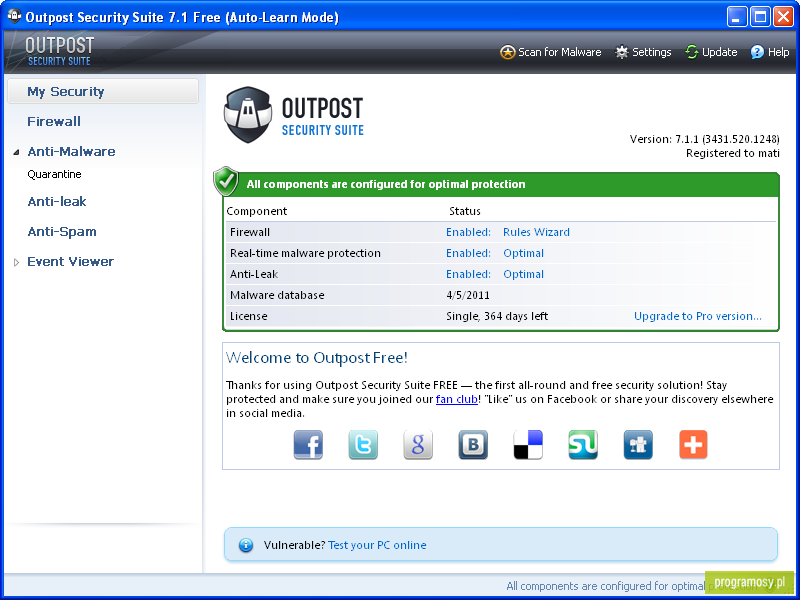
Task: Select My Security in the sidebar
Action: [103, 91]
